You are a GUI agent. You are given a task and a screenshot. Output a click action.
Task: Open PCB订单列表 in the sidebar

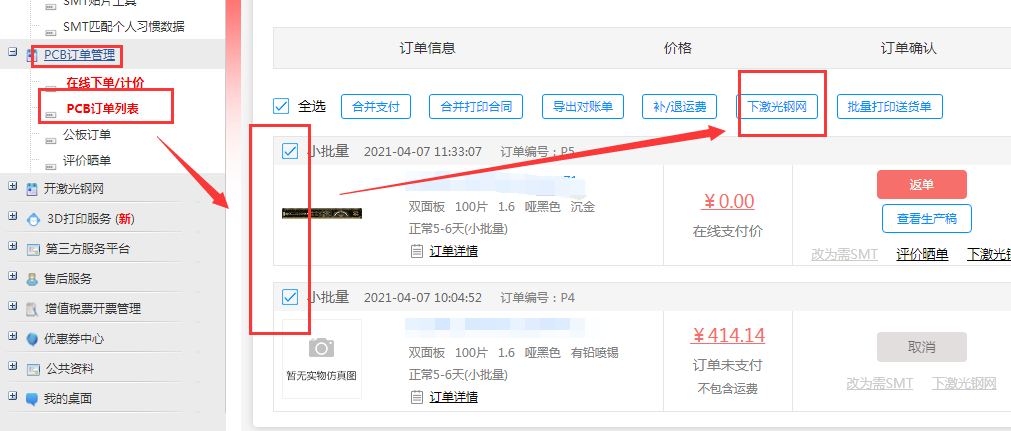pos(102,108)
